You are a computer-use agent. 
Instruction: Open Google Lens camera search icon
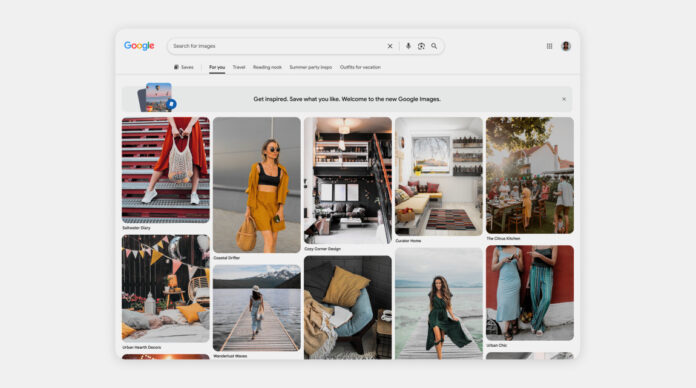click(x=421, y=46)
